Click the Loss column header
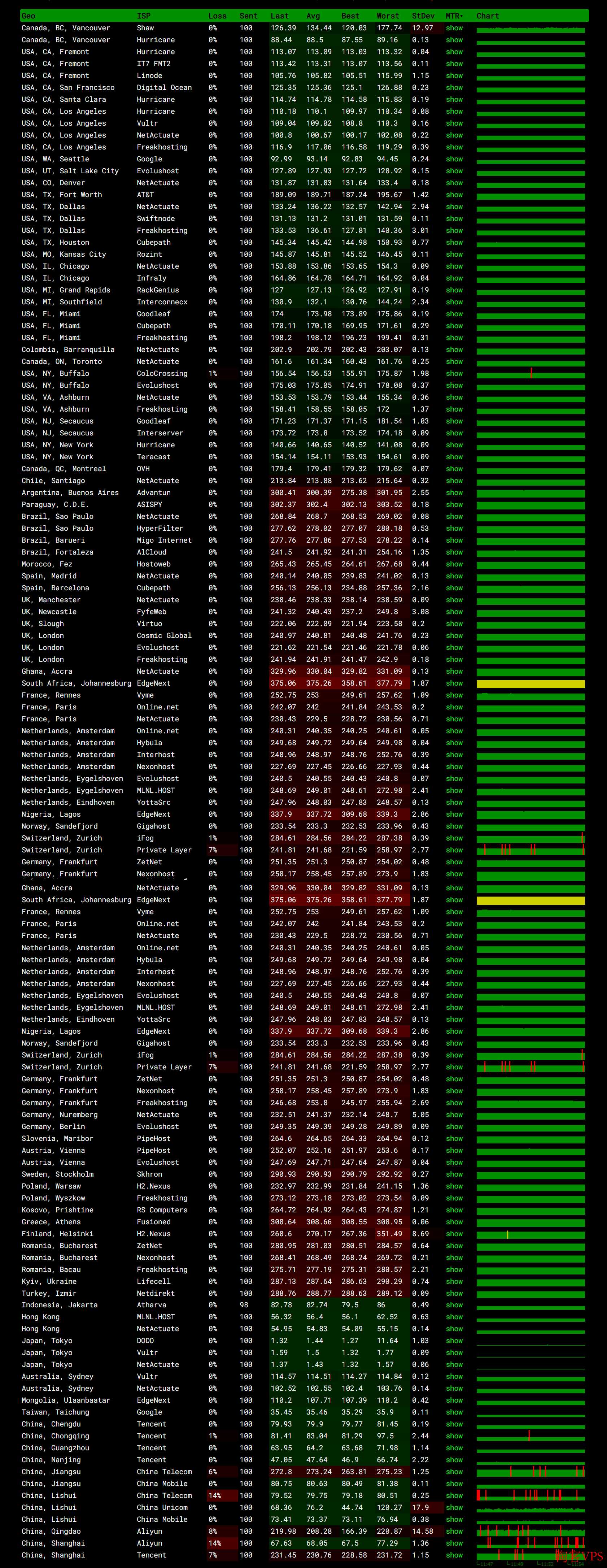 (x=217, y=16)
